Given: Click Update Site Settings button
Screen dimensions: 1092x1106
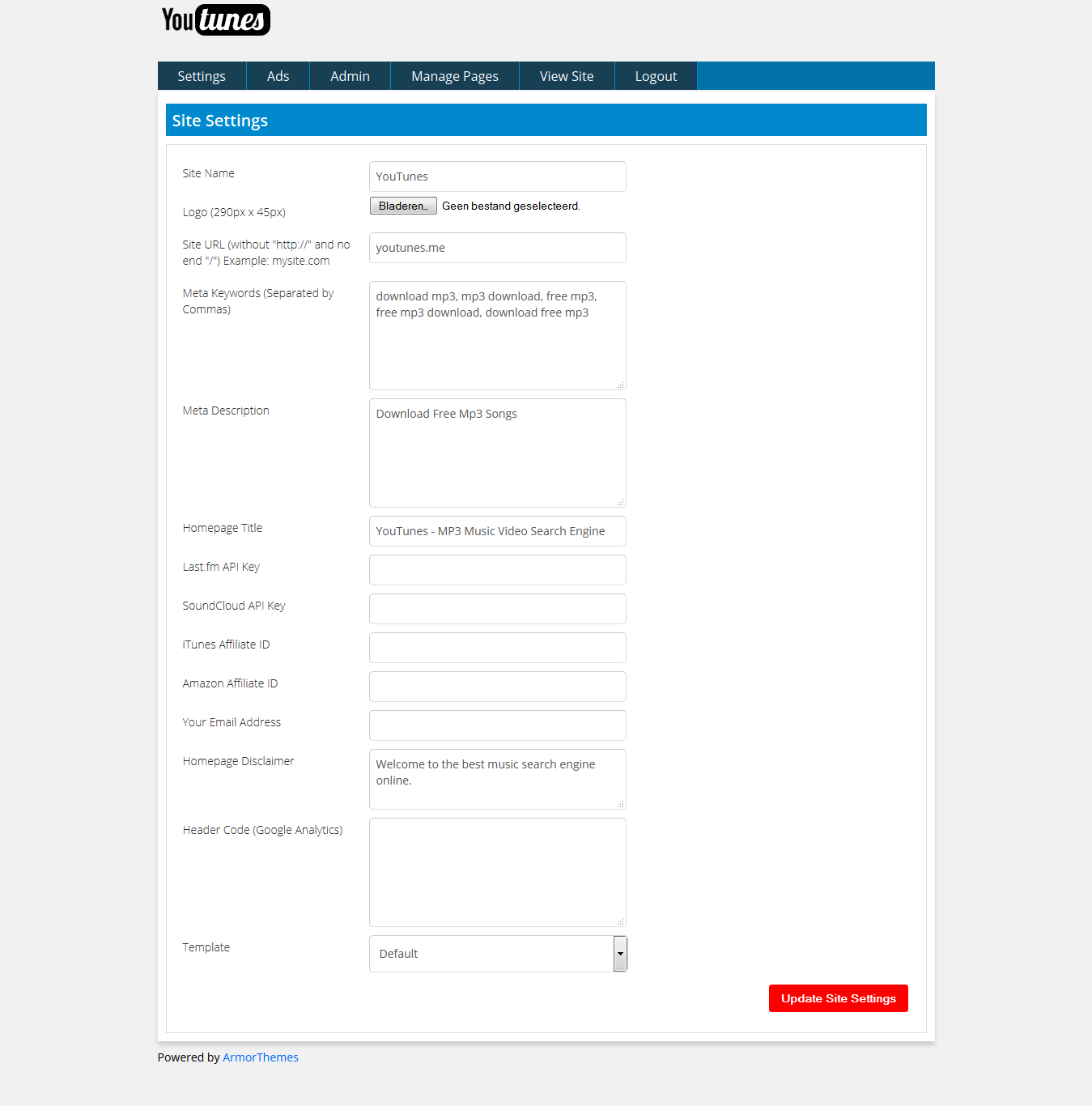Looking at the screenshot, I should (x=839, y=998).
